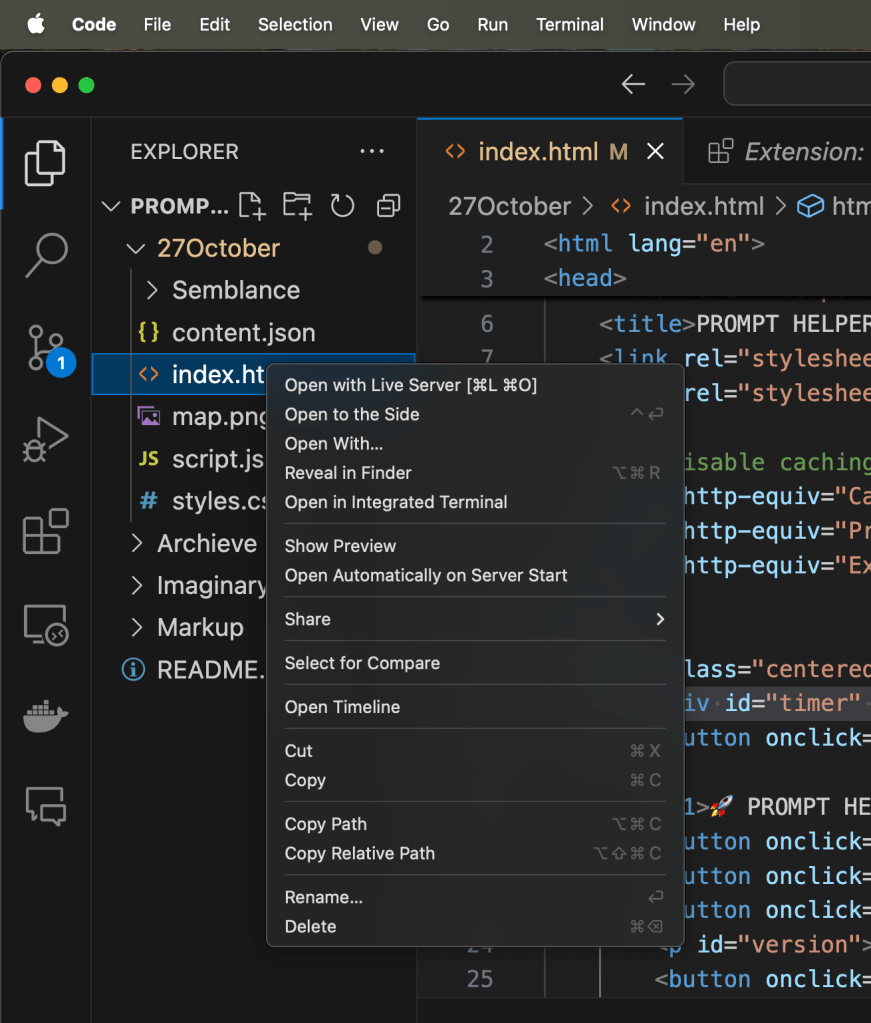Click New Folder icon in Explorer header
The image size is (871, 1023).
pos(297,206)
